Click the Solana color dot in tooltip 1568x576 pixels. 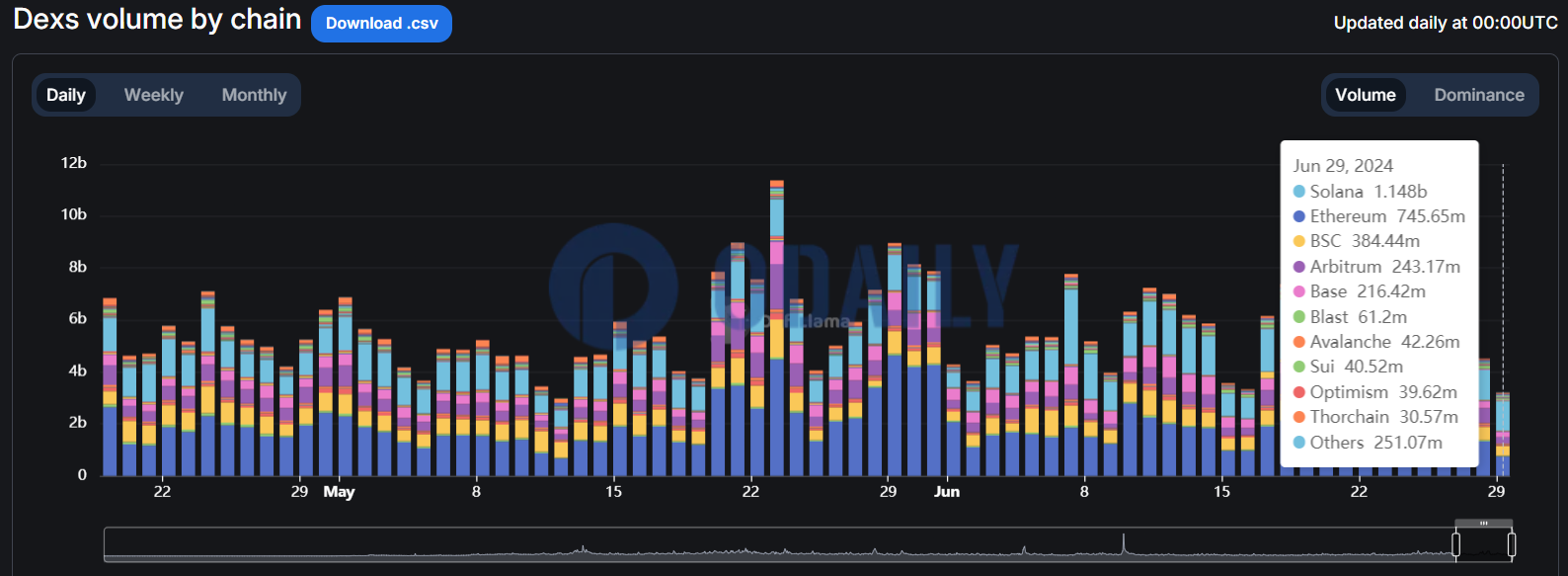1299,192
